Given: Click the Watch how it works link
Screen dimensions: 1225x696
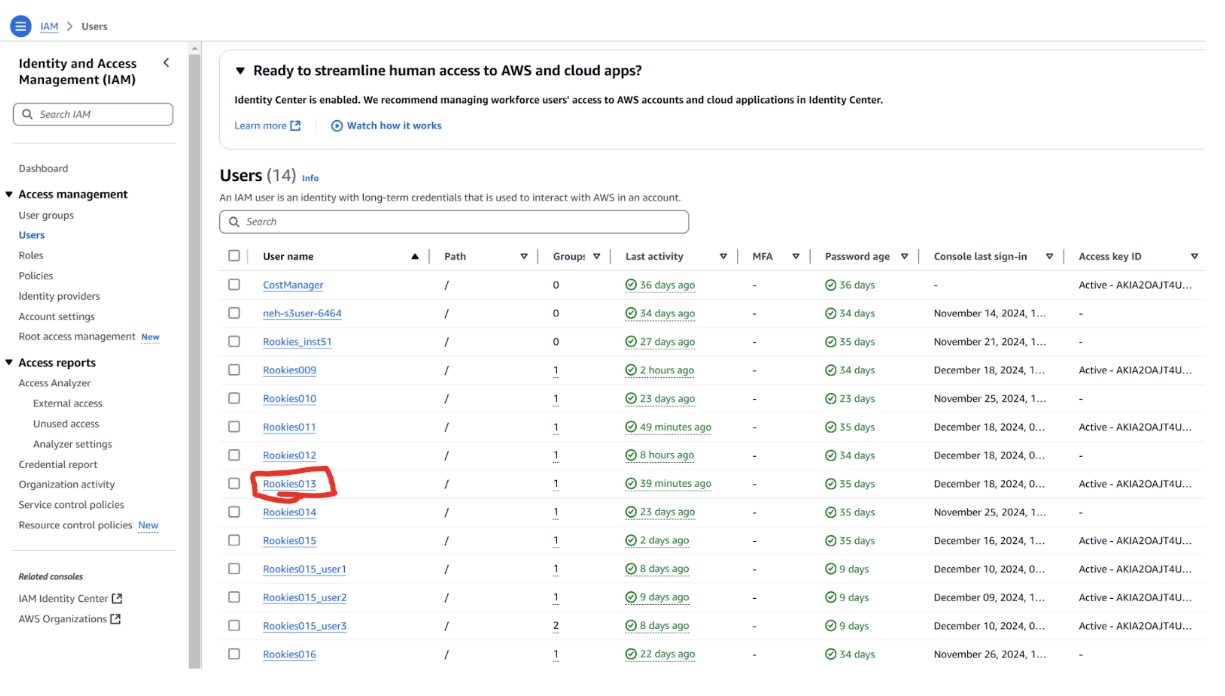Looking at the screenshot, I should pyautogui.click(x=394, y=126).
